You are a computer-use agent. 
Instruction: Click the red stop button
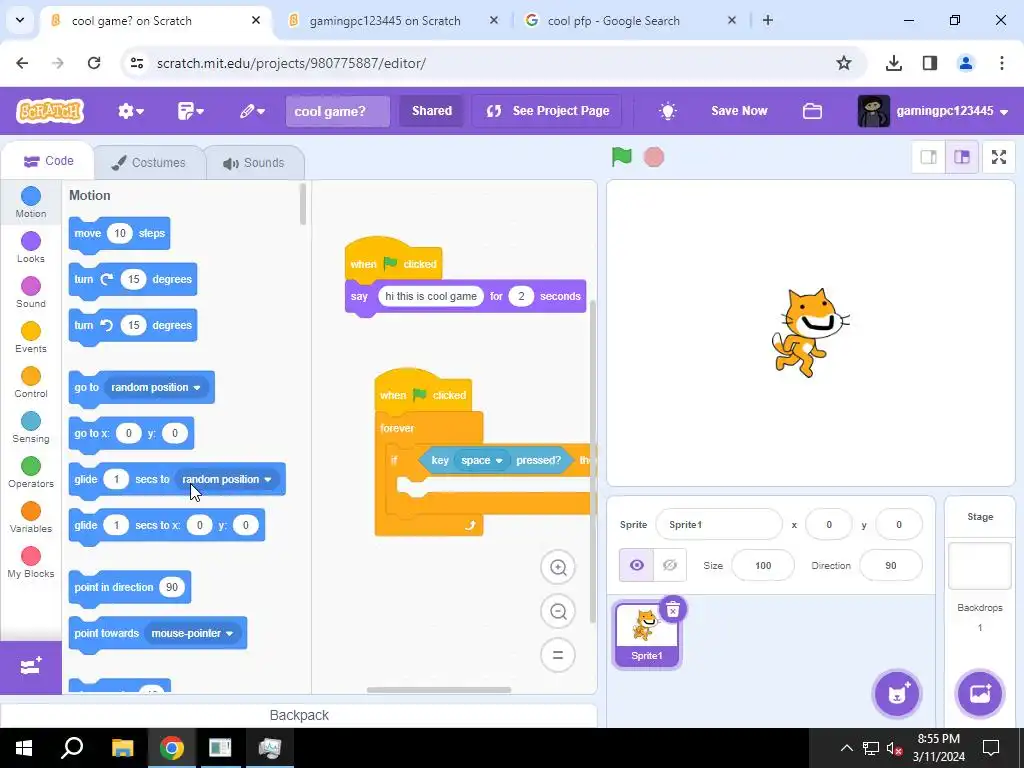click(653, 157)
